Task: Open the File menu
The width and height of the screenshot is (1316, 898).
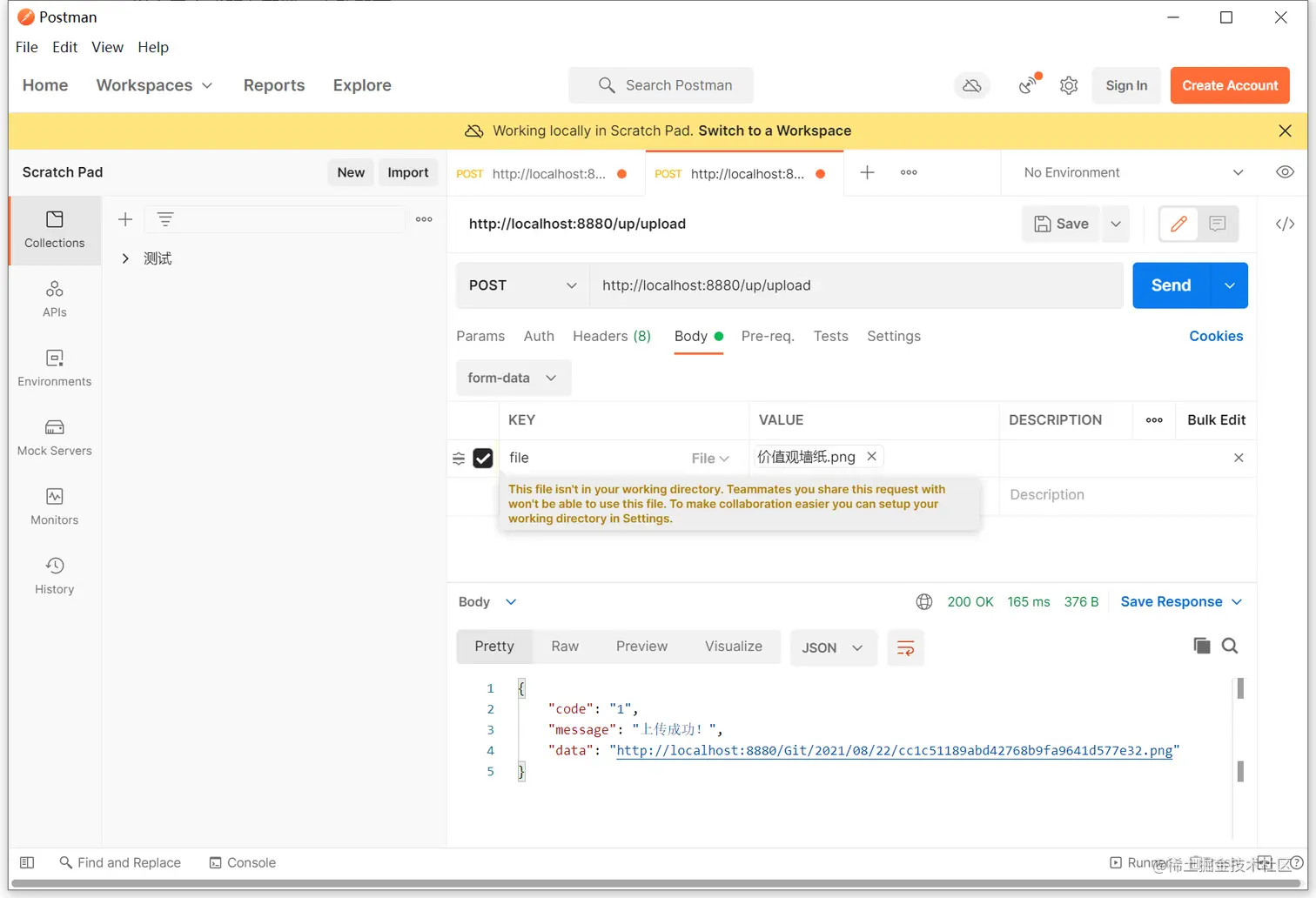Action: pyautogui.click(x=27, y=47)
